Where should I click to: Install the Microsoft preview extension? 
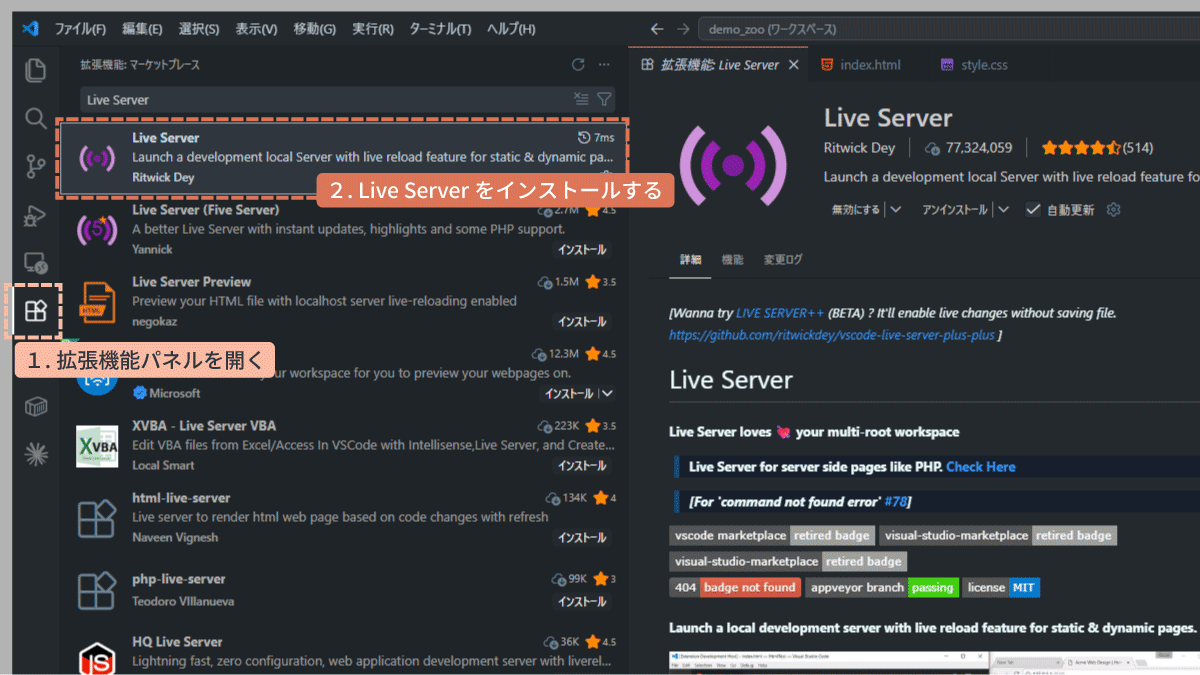570,393
